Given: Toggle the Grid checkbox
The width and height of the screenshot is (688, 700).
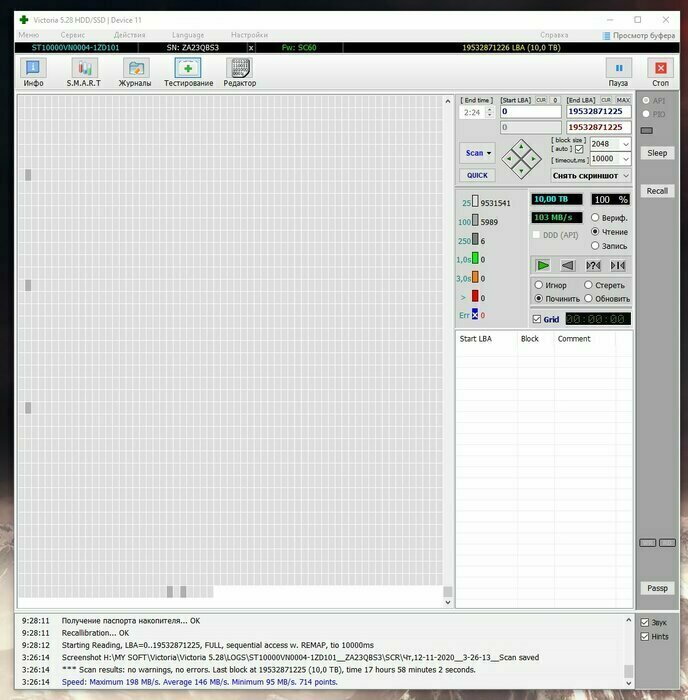Looking at the screenshot, I should pyautogui.click(x=537, y=319).
